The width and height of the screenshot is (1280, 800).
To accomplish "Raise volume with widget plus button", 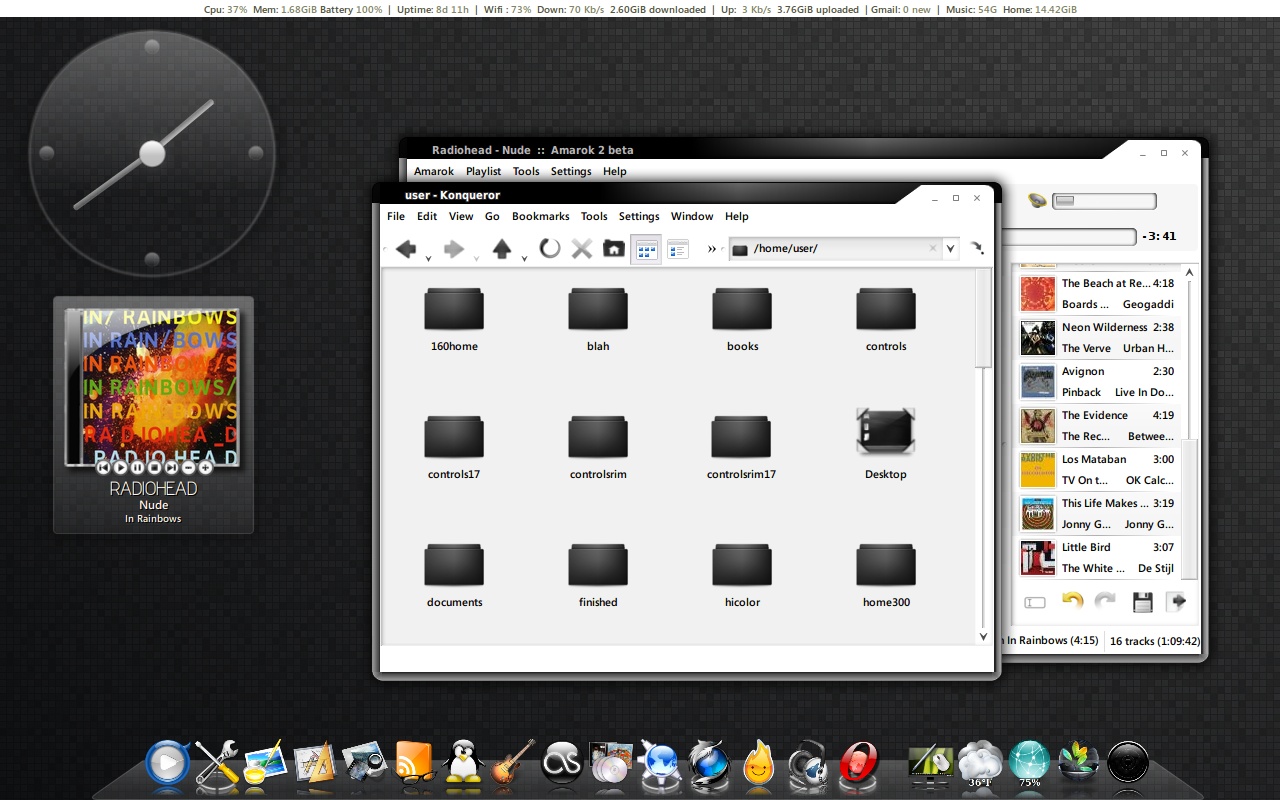I will pos(205,467).
